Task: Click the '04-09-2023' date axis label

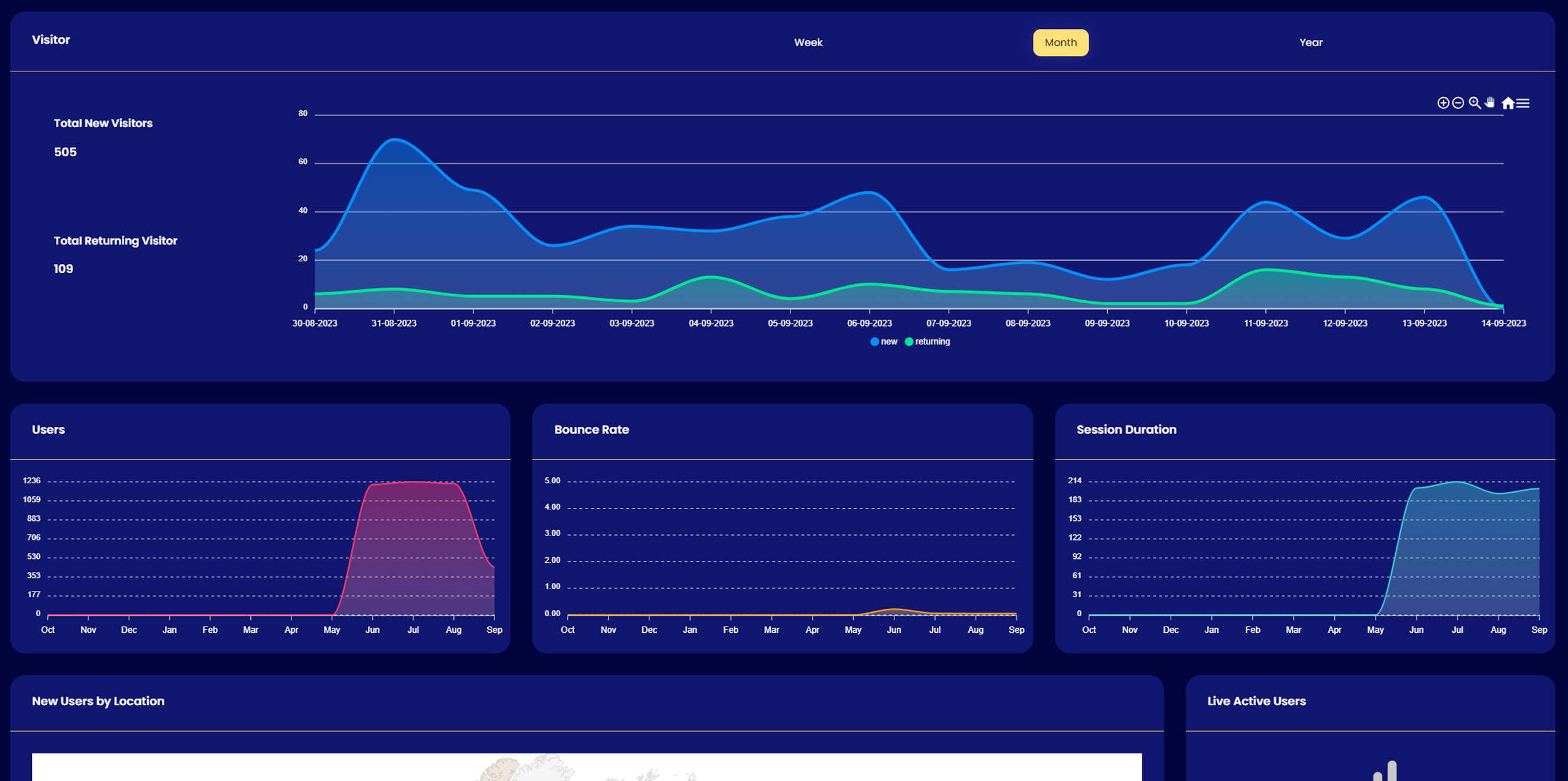Action: point(711,323)
